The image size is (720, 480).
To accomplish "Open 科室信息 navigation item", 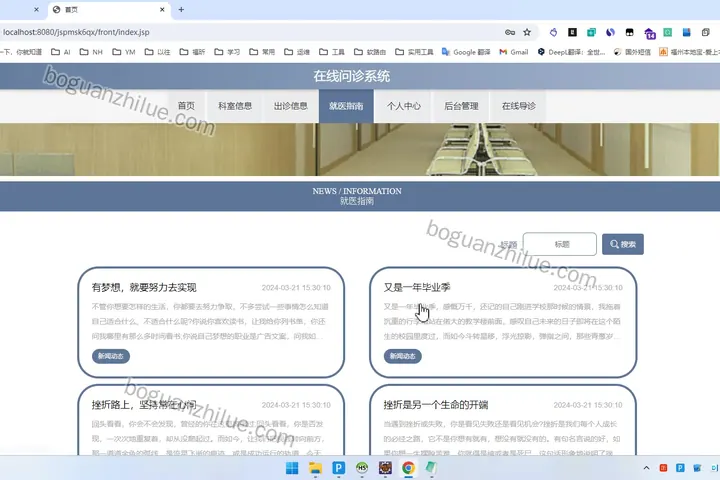I will coord(235,106).
